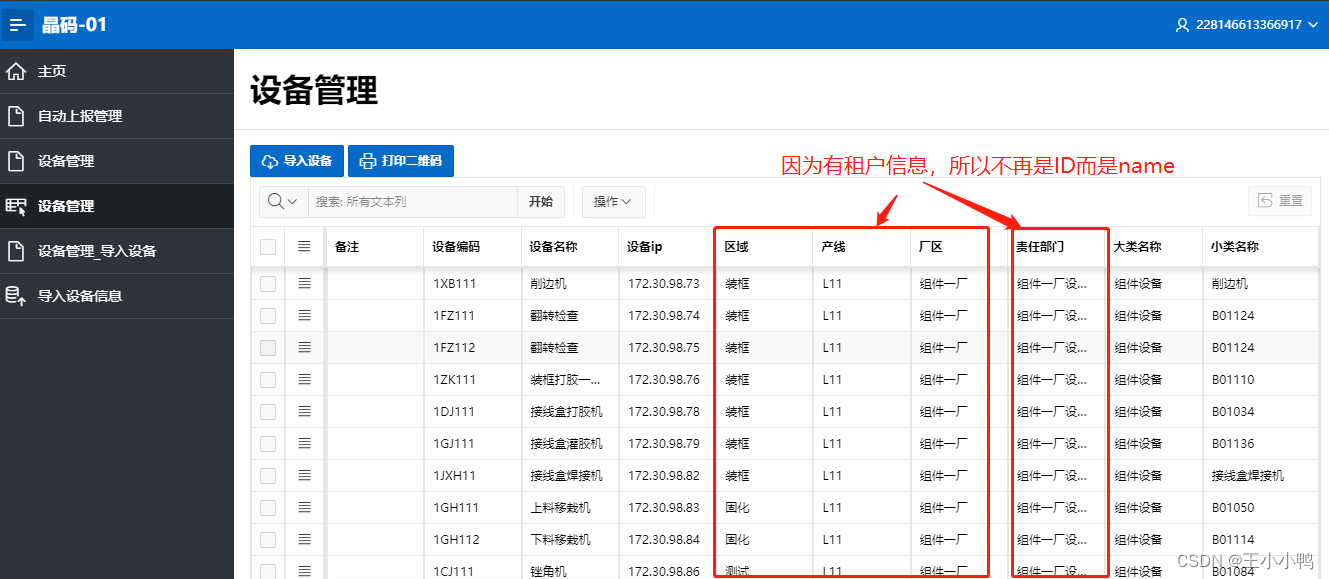Screen dimensions: 1329x579
Task: Click the grid-edit icon of active 设备管理
Action: tap(16, 206)
